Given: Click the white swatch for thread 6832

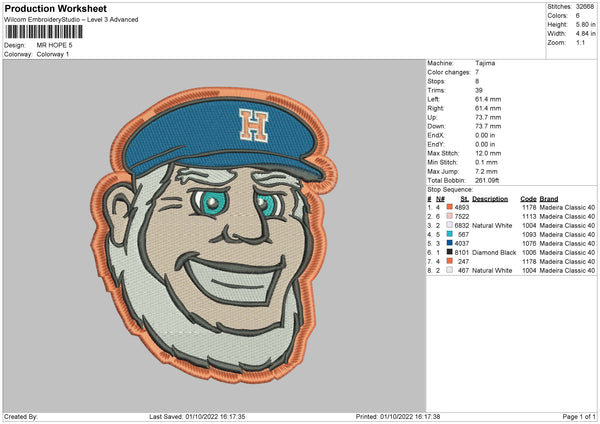Looking at the screenshot, I should [x=449, y=225].
